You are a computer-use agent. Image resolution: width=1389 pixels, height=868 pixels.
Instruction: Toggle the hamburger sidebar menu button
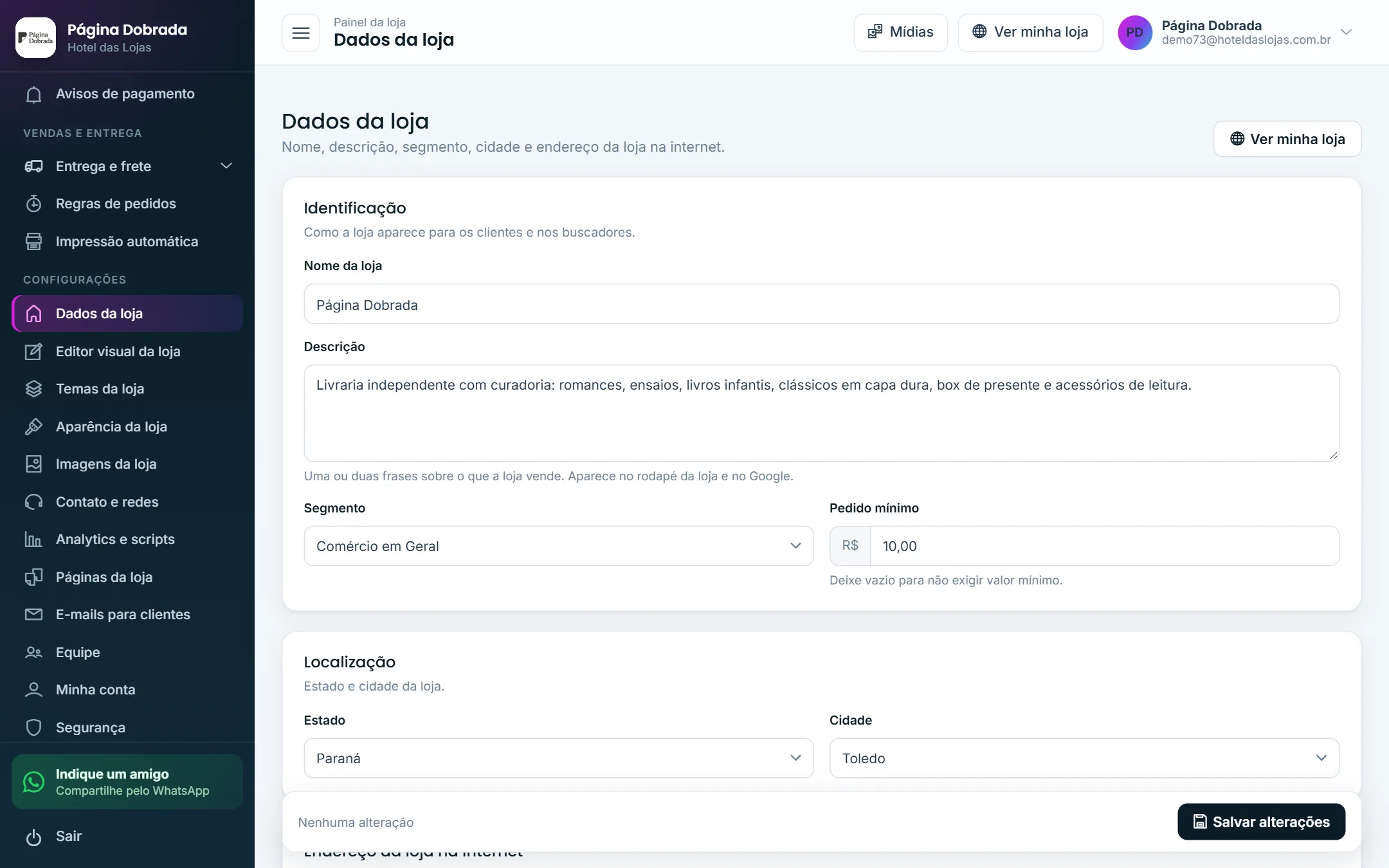pyautogui.click(x=301, y=33)
